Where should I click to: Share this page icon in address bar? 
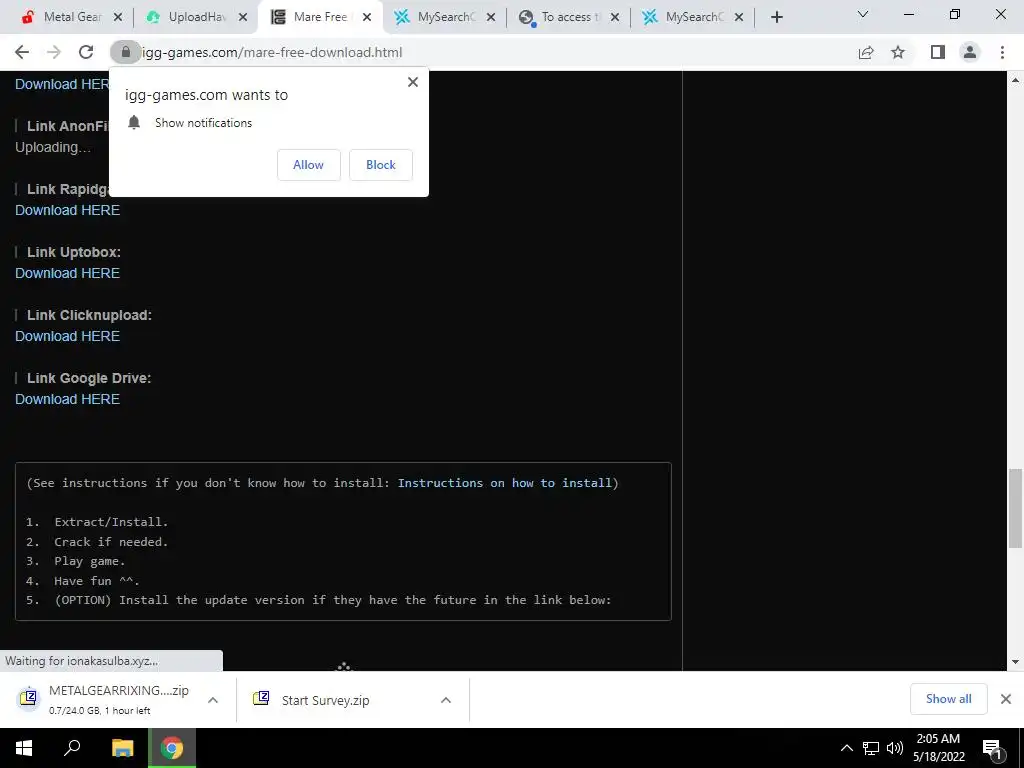[x=866, y=52]
